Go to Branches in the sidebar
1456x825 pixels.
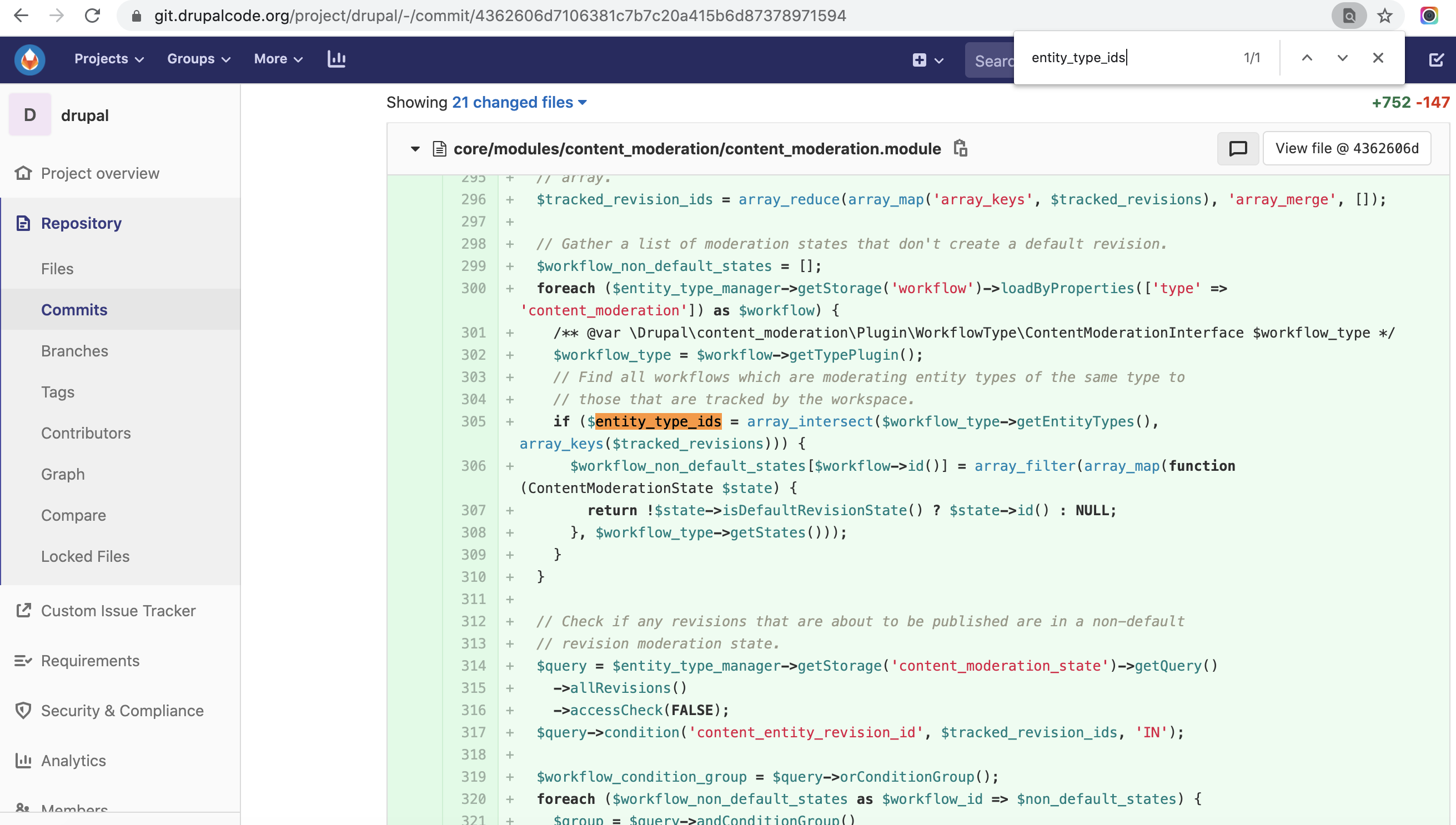coord(74,351)
